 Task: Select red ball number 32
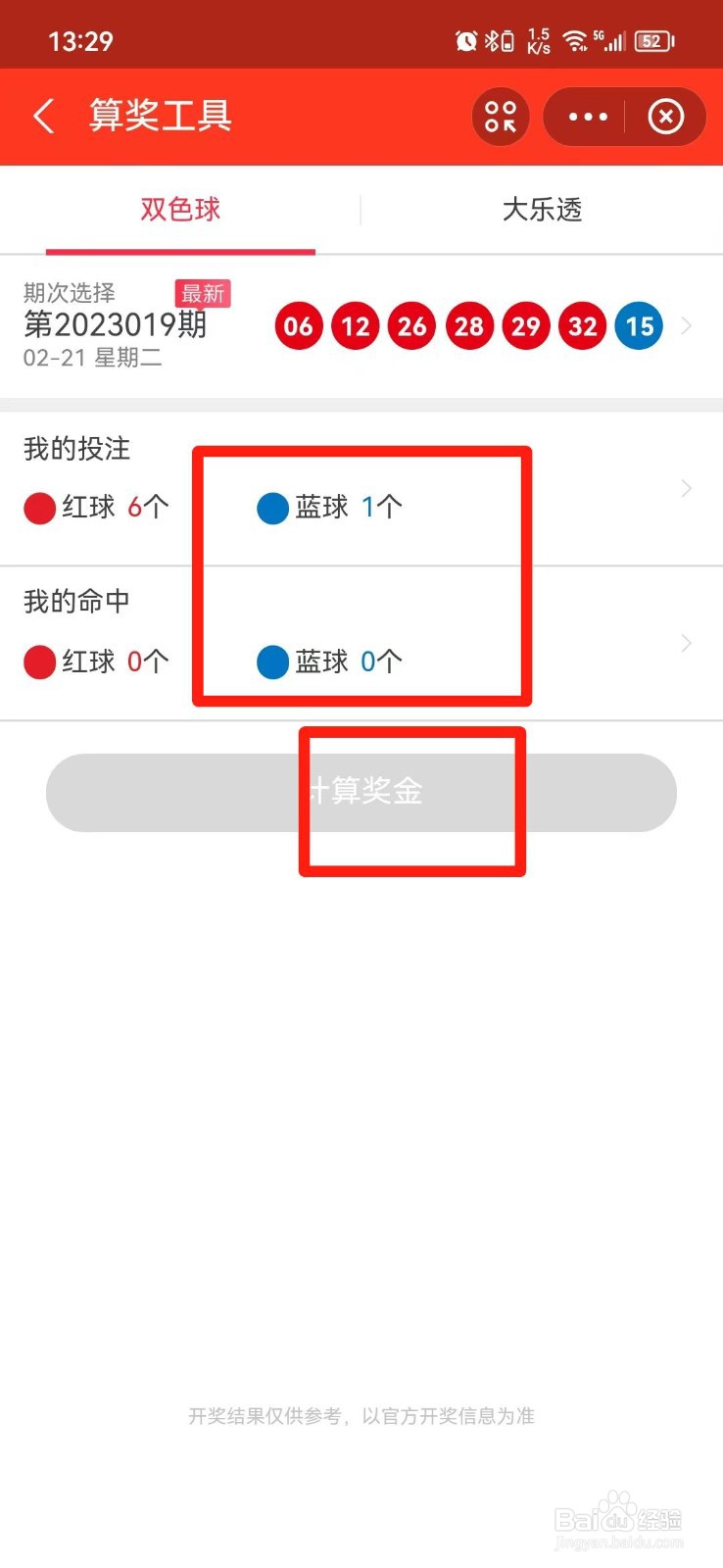click(583, 326)
